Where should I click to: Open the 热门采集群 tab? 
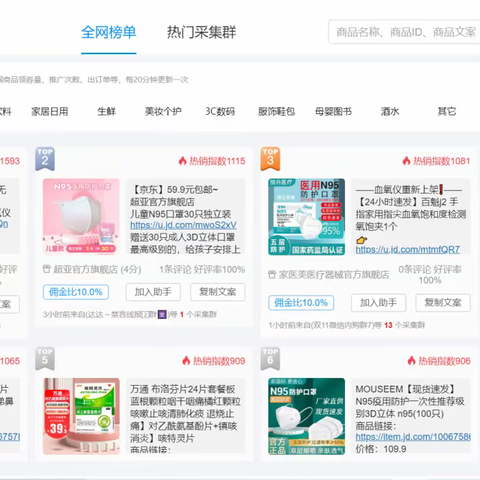201,33
